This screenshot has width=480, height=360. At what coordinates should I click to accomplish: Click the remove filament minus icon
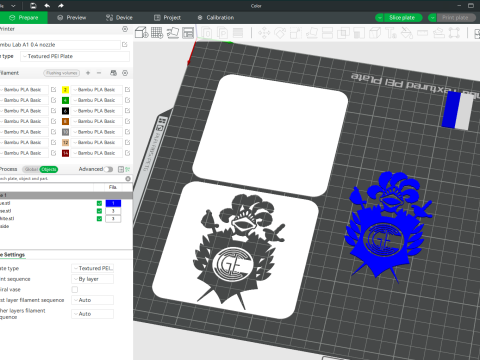coord(99,73)
